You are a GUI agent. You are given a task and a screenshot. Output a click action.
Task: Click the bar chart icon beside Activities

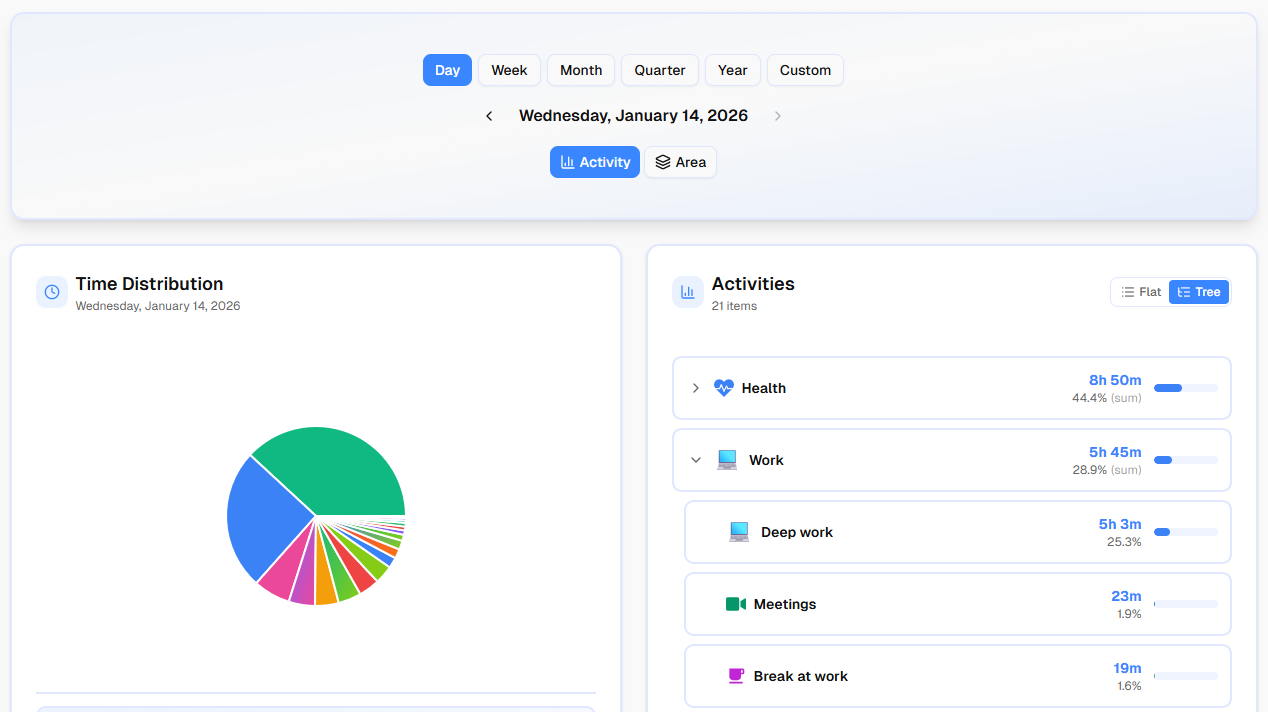(x=688, y=292)
